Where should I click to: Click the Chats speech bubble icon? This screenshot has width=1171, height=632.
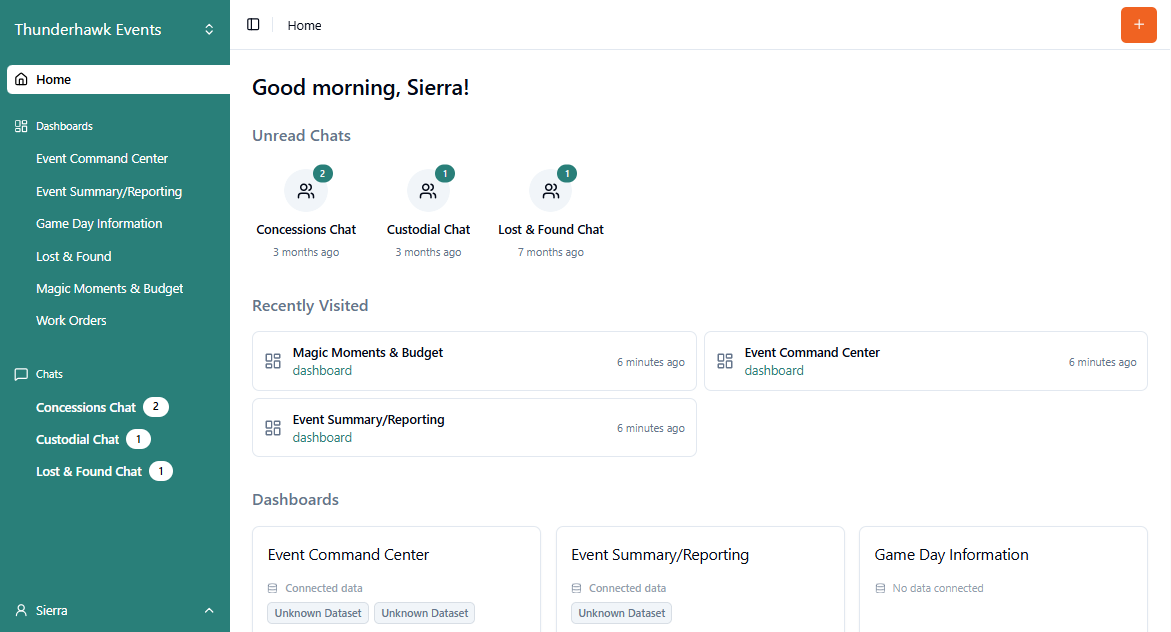pos(21,374)
